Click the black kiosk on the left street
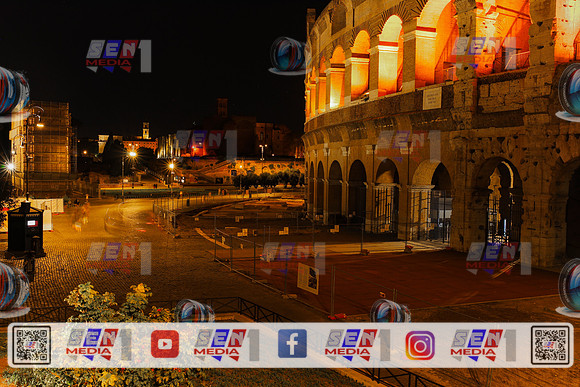Screen dimensions: 580x387 (x=25, y=229)
